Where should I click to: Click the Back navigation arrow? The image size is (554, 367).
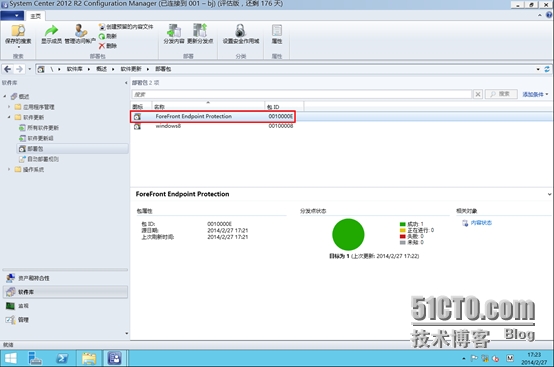pyautogui.click(x=7, y=69)
